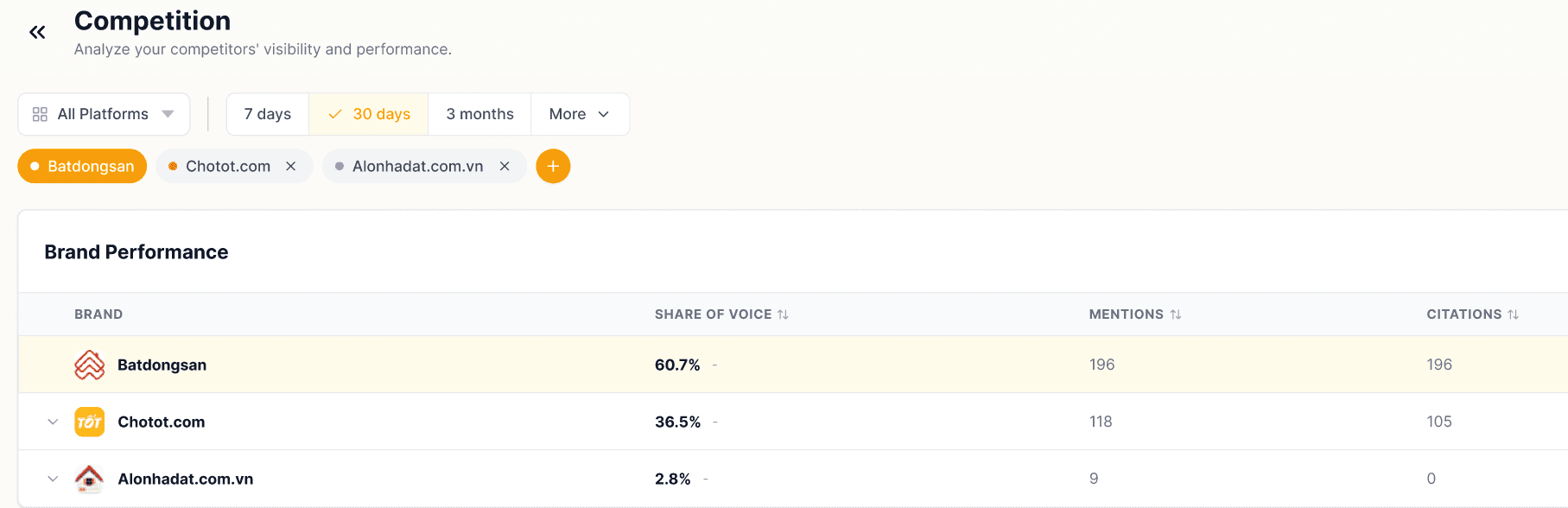Remove Chotot.com competitor chip
This screenshot has width=1568, height=508.
coord(291,166)
